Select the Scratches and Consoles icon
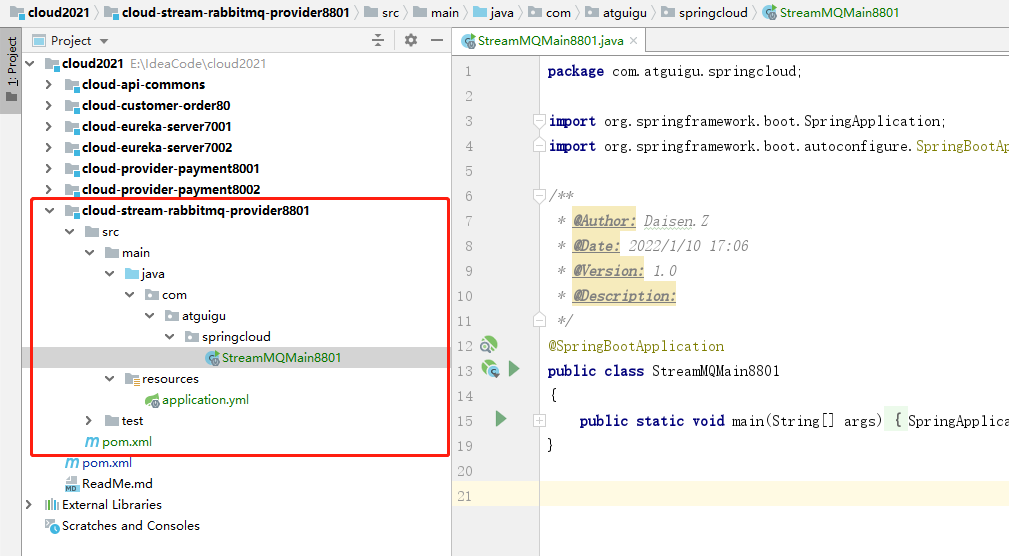 pyautogui.click(x=51, y=526)
